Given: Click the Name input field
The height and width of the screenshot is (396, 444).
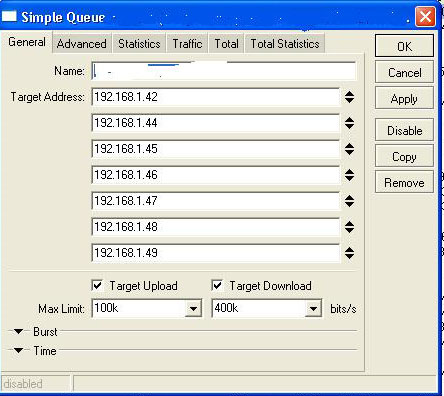Looking at the screenshot, I should [x=224, y=71].
